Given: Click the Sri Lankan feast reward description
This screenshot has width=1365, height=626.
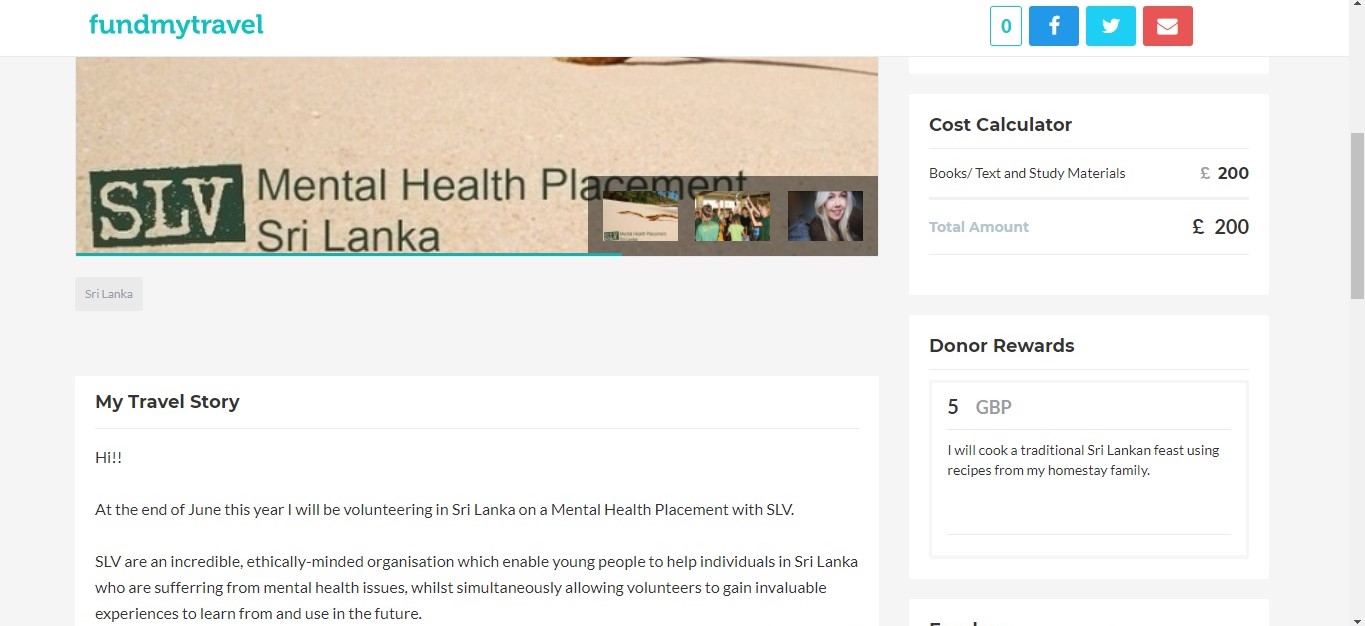Looking at the screenshot, I should click(x=1083, y=460).
